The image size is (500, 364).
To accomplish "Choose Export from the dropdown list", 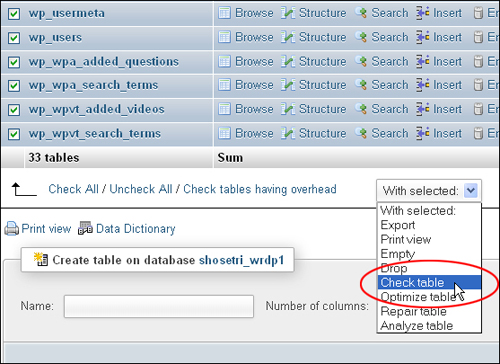I will [429, 225].
